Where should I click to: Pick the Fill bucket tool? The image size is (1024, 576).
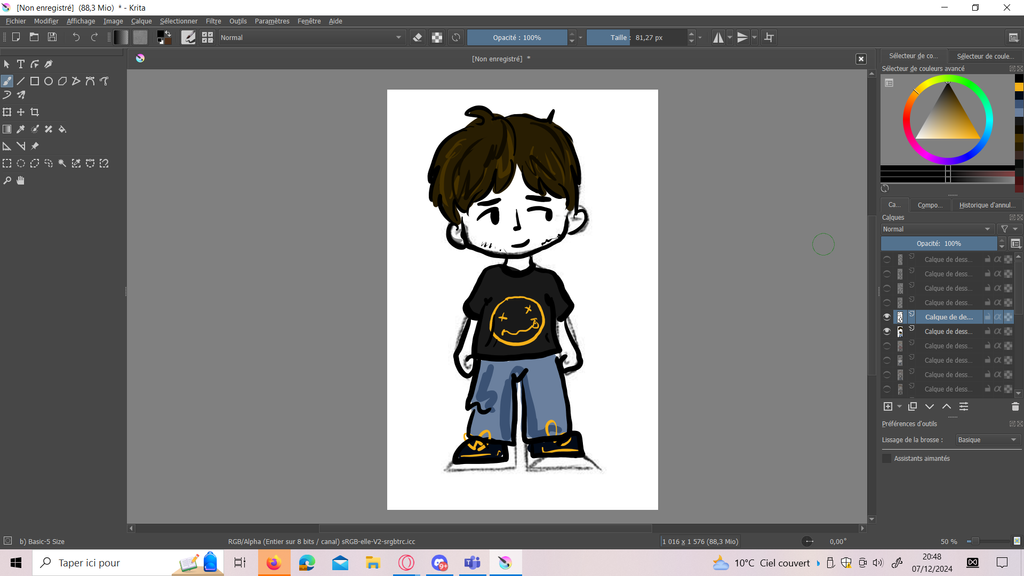coord(62,129)
